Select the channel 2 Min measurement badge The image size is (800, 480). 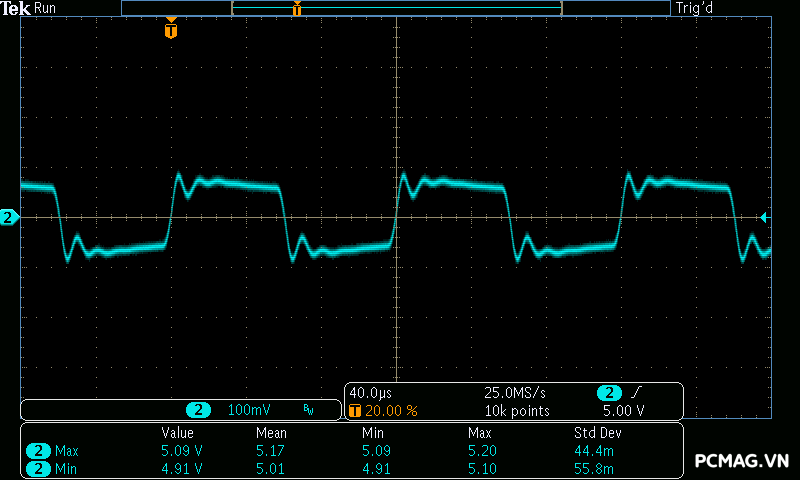coord(39,468)
